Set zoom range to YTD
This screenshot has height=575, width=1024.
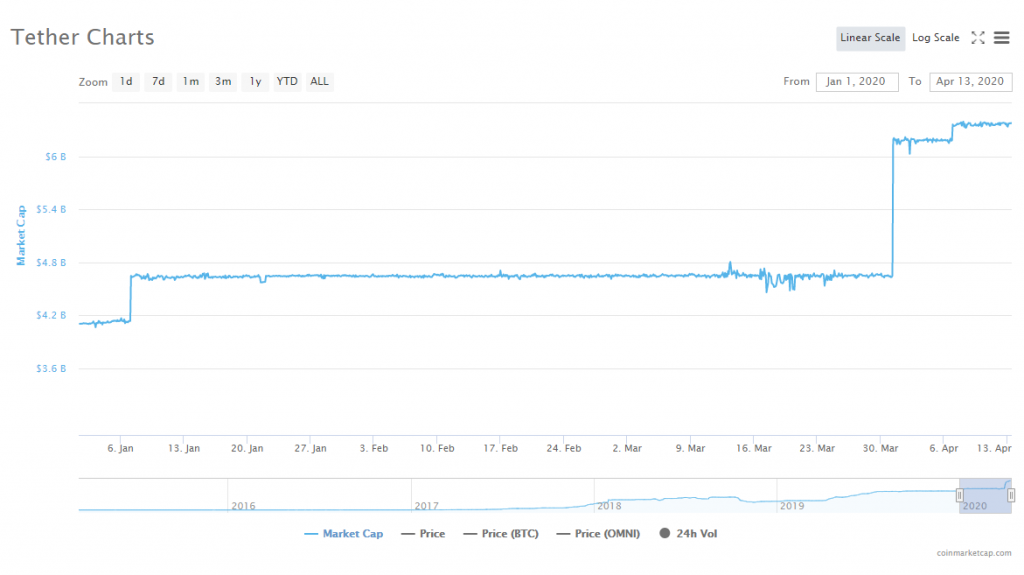pos(287,82)
